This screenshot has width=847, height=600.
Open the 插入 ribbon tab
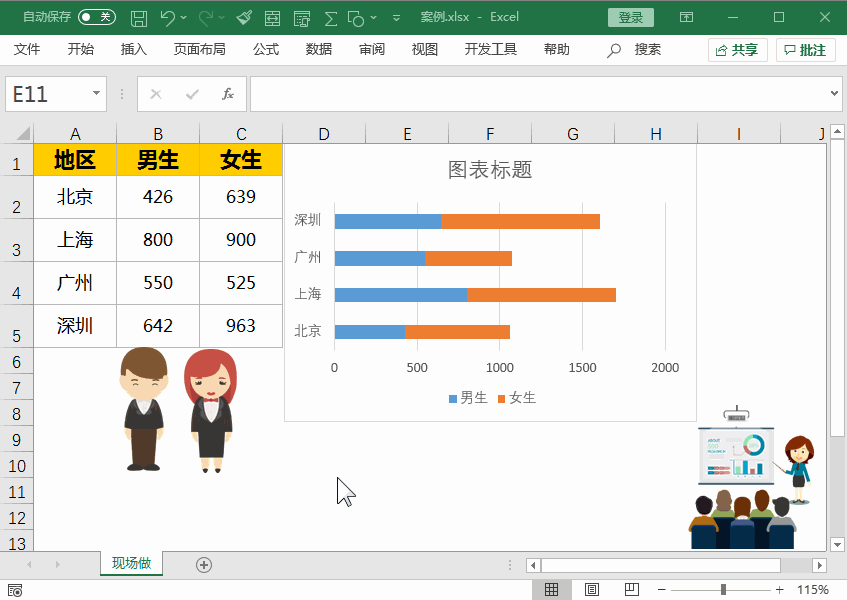(133, 50)
